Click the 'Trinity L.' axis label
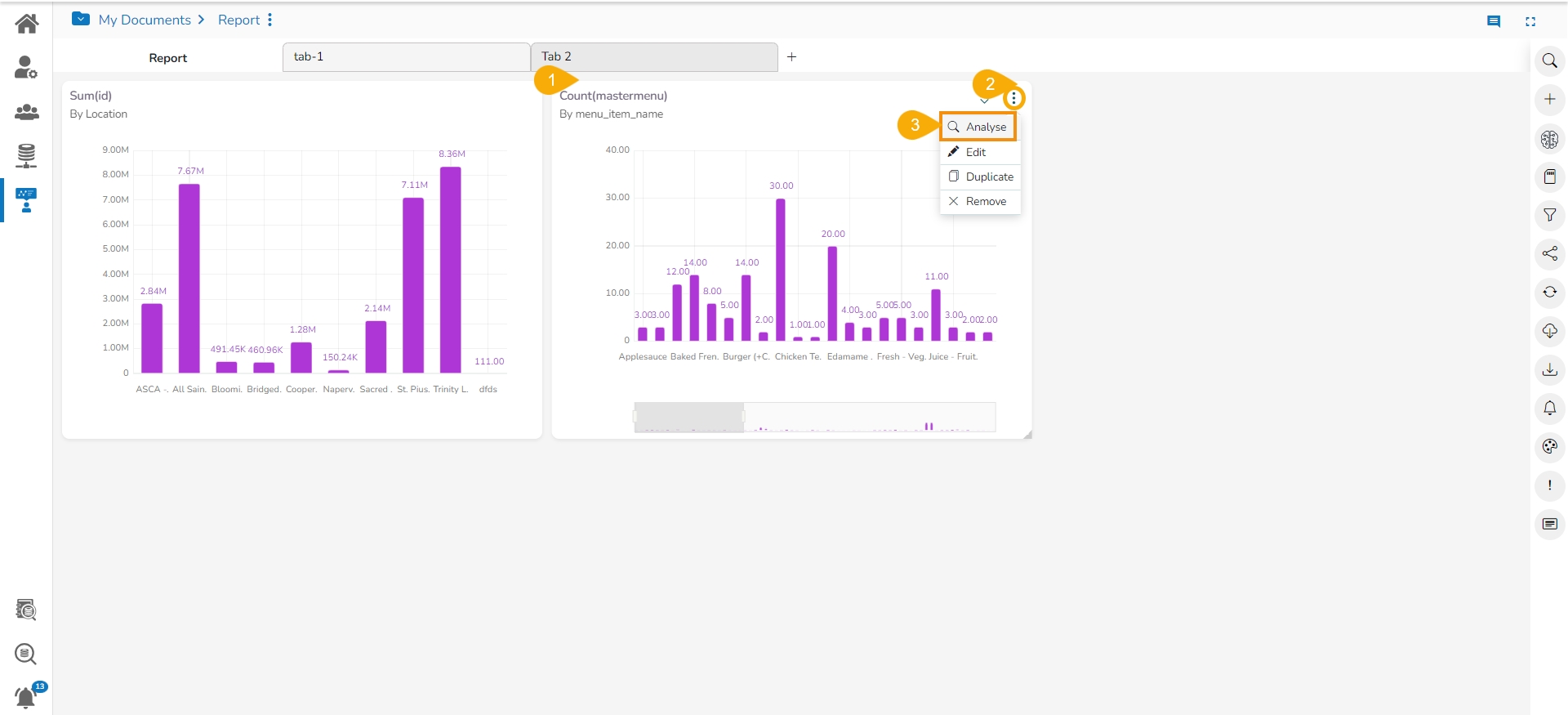The height and width of the screenshot is (715, 1568). [451, 389]
